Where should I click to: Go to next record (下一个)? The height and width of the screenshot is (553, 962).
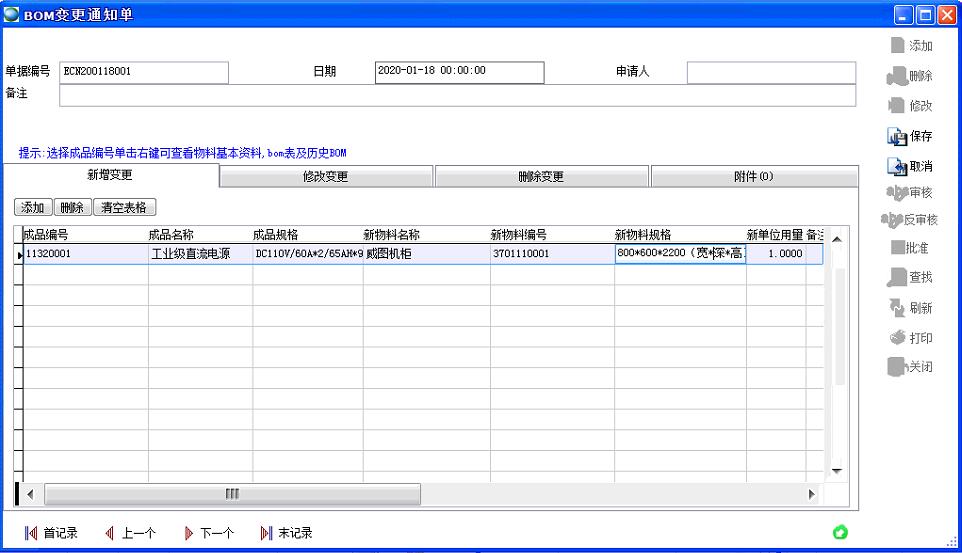click(208, 533)
